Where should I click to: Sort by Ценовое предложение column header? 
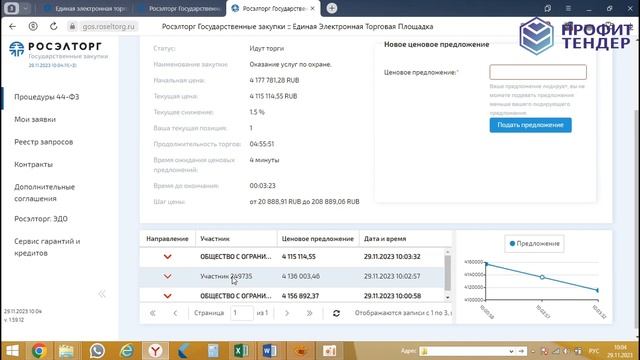318,239
